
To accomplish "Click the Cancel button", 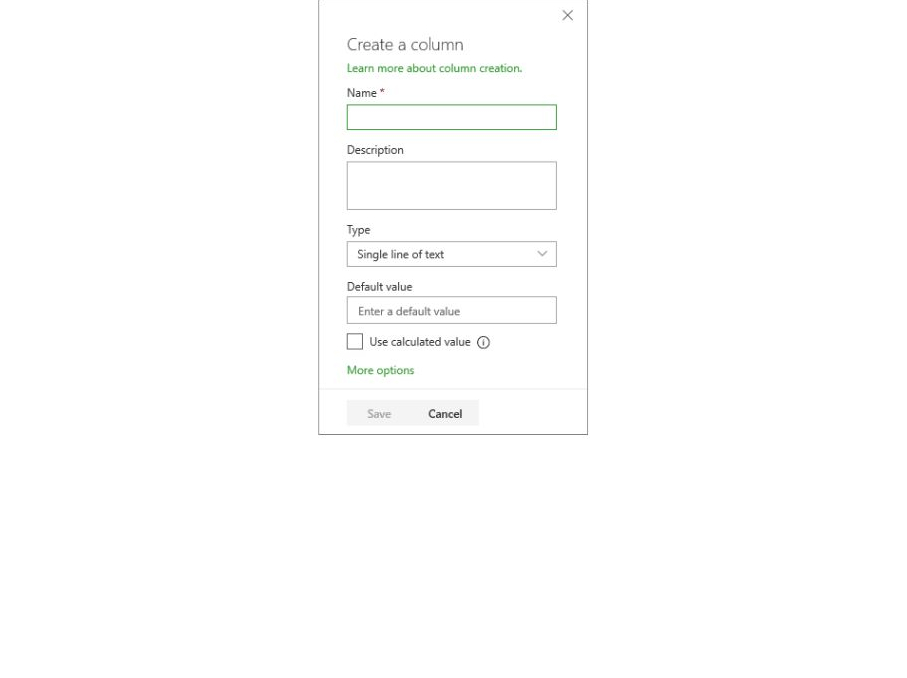I will coord(445,414).
